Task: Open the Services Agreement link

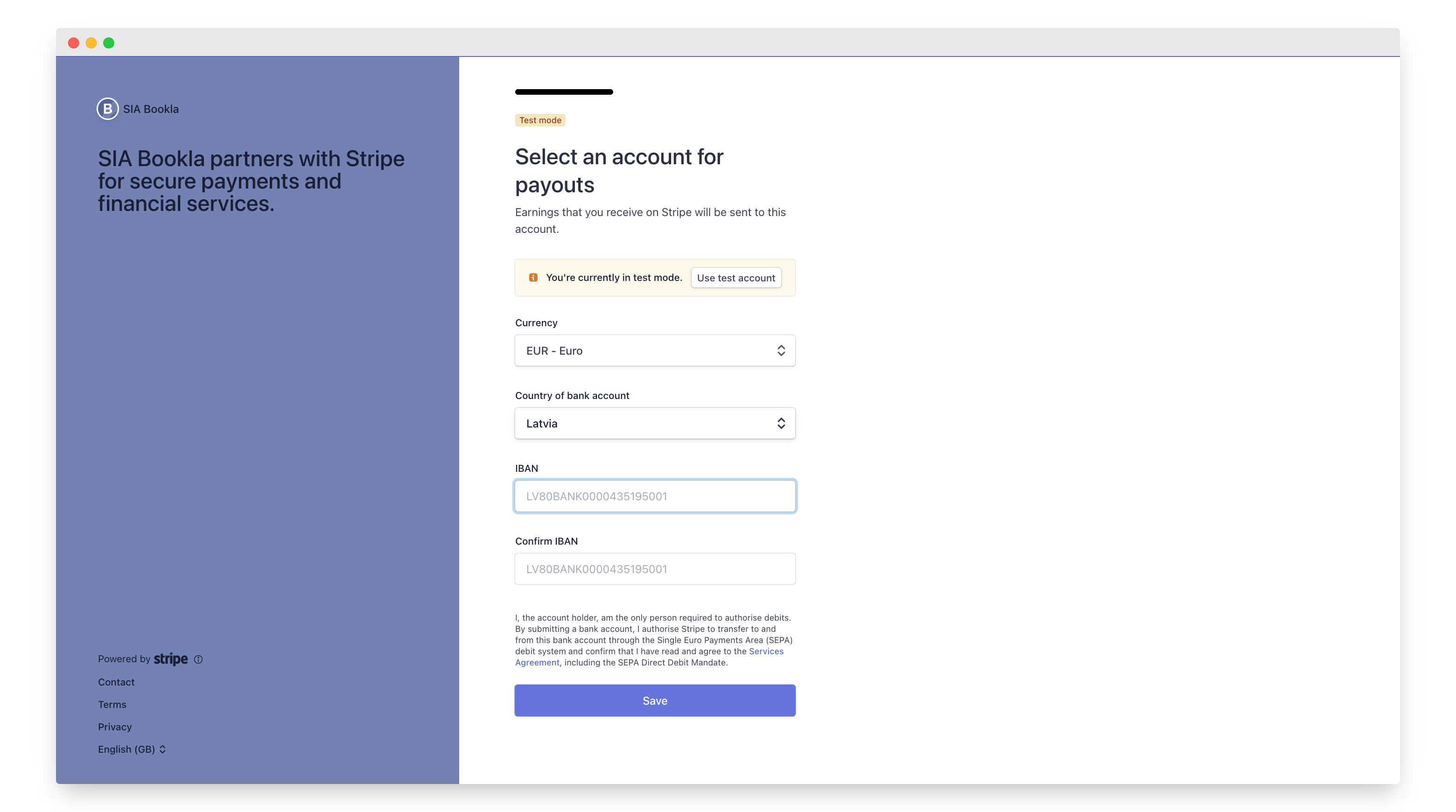Action: (766, 651)
